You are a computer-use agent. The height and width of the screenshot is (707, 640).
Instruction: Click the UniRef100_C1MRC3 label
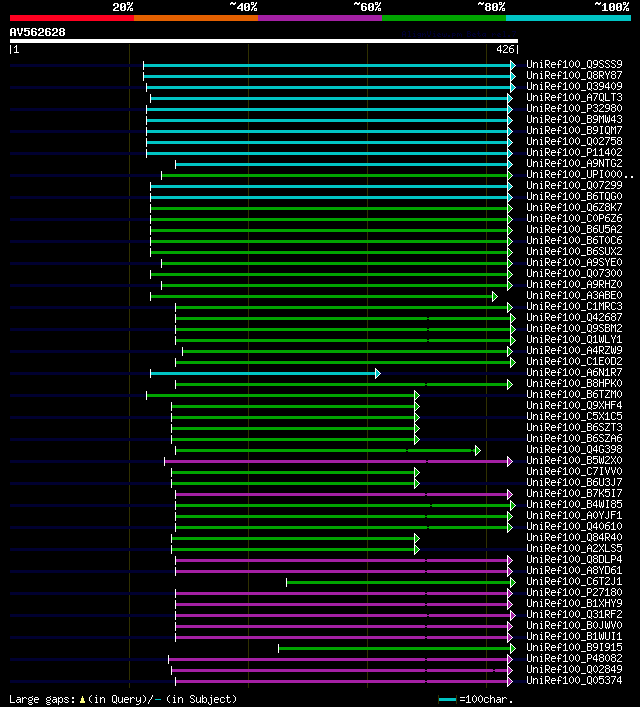tap(574, 306)
